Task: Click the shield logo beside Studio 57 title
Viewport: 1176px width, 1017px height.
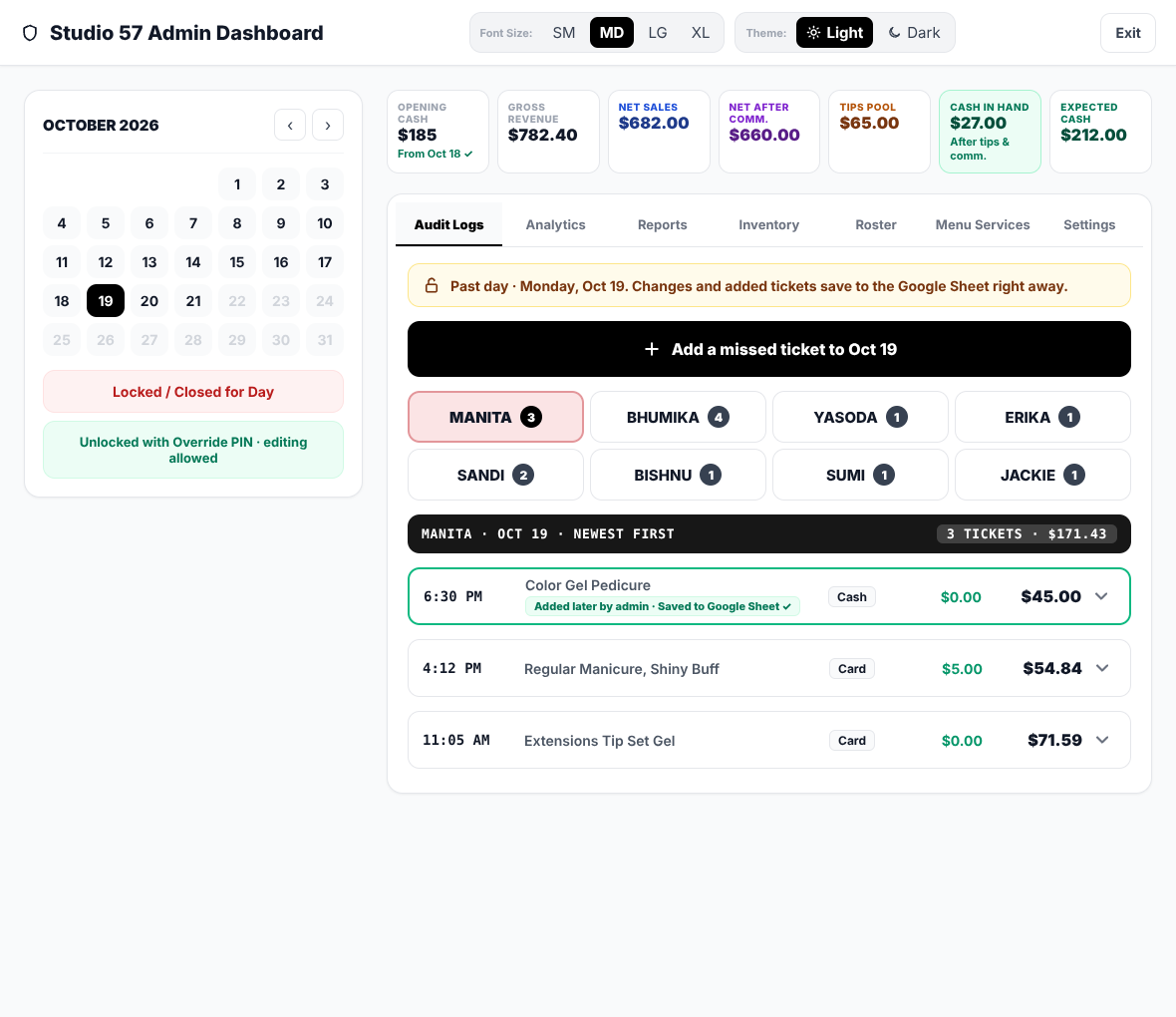Action: [x=30, y=33]
